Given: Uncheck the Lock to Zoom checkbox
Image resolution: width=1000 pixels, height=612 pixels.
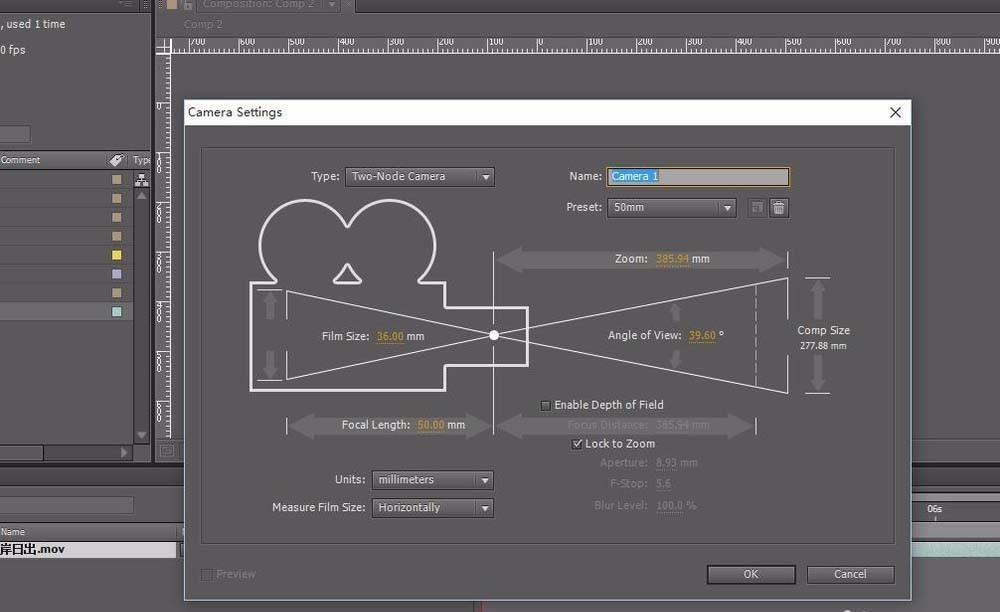Looking at the screenshot, I should click(x=577, y=444).
